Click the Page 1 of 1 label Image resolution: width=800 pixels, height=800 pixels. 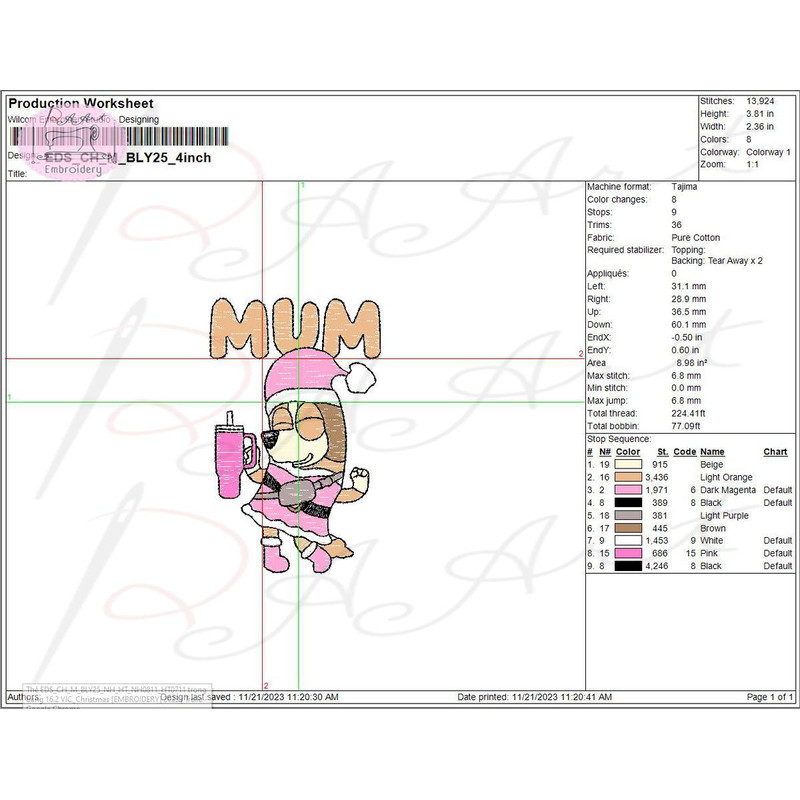click(770, 697)
